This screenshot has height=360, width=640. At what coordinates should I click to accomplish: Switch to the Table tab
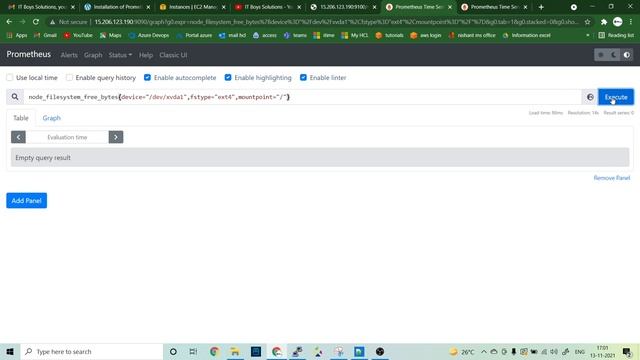click(x=21, y=118)
